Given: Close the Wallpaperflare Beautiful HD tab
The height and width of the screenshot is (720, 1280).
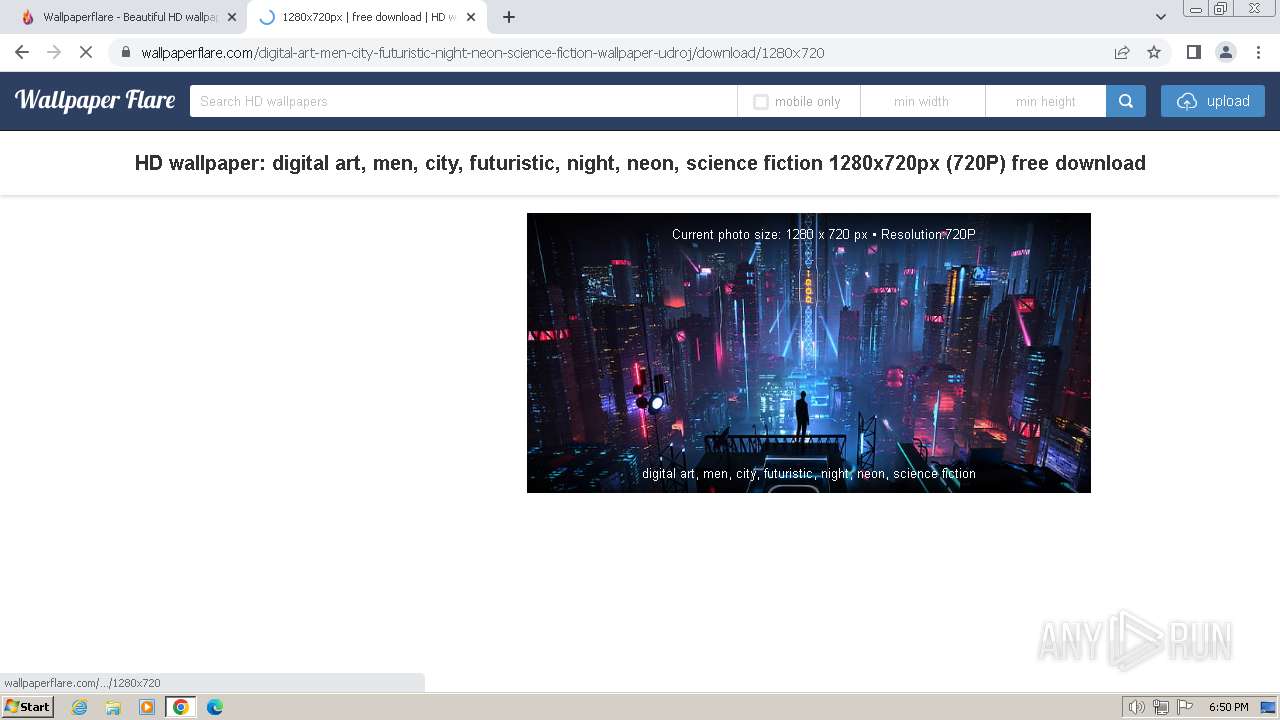Looking at the screenshot, I should click(232, 17).
